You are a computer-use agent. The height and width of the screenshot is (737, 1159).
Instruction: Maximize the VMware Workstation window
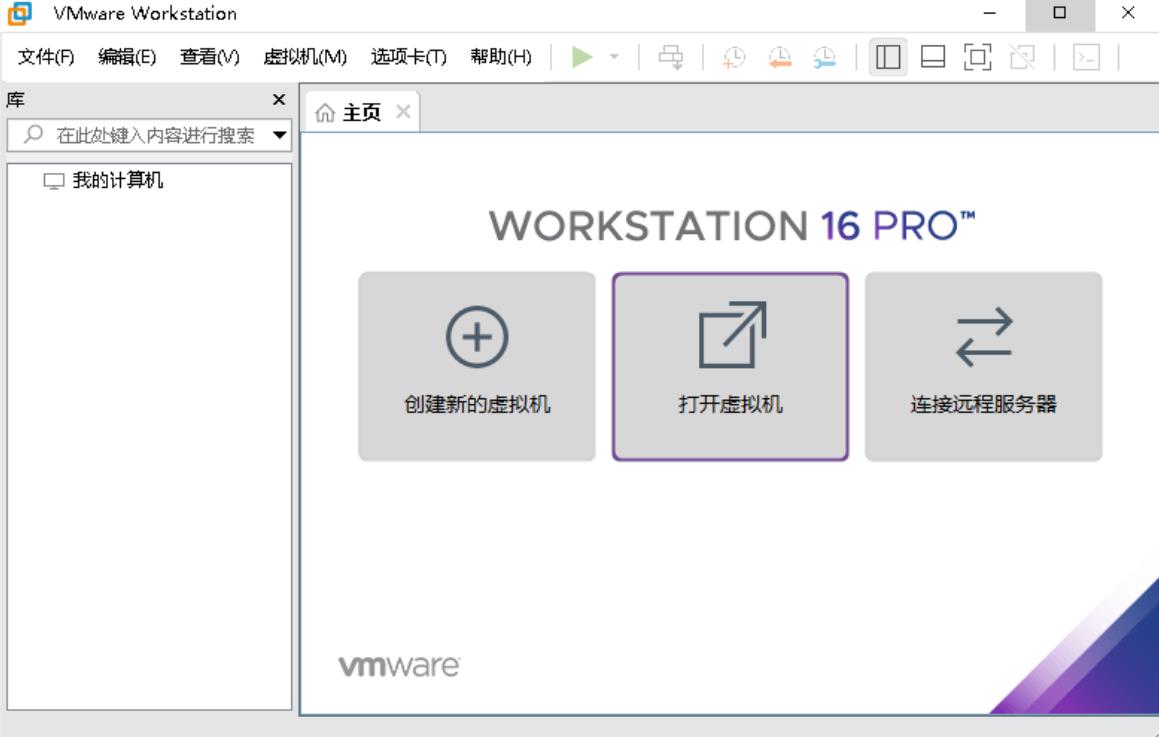[x=1060, y=13]
